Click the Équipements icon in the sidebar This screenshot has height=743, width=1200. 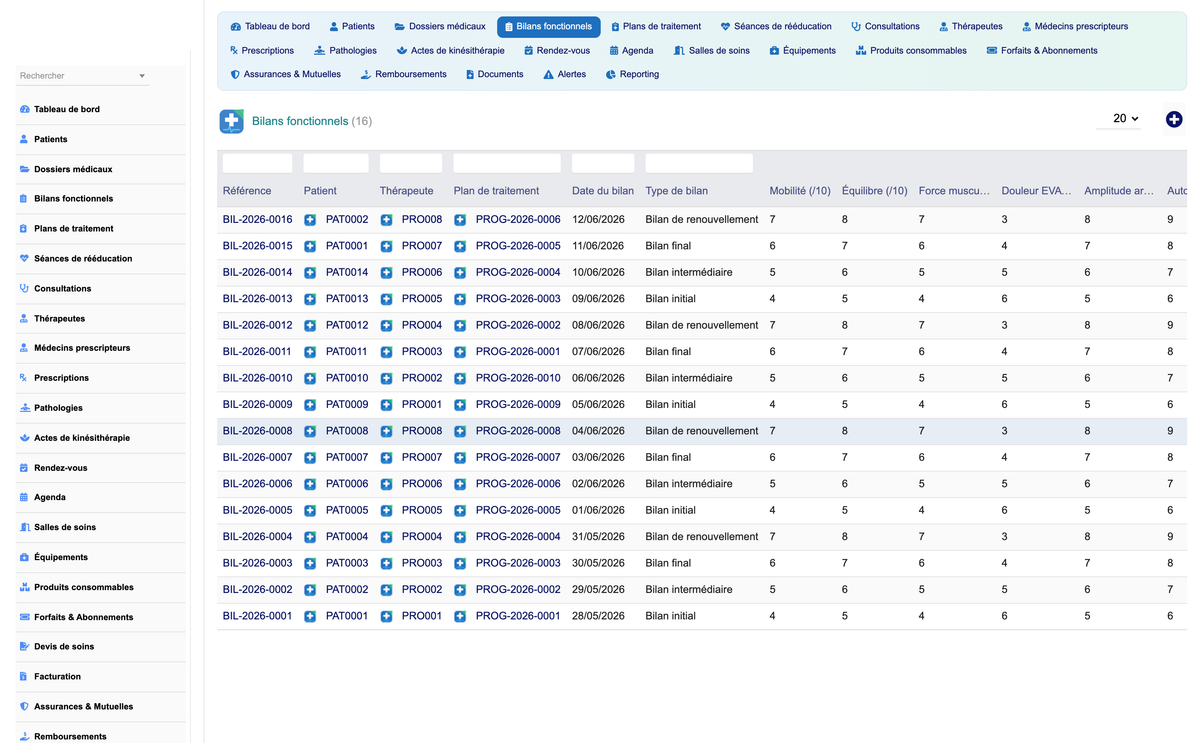(24, 557)
